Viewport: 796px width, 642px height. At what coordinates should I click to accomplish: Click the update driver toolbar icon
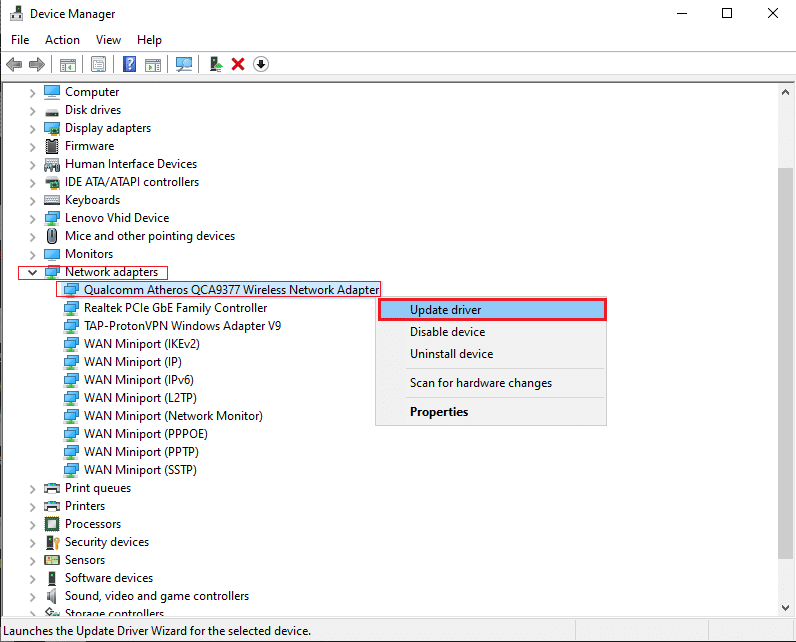[215, 64]
